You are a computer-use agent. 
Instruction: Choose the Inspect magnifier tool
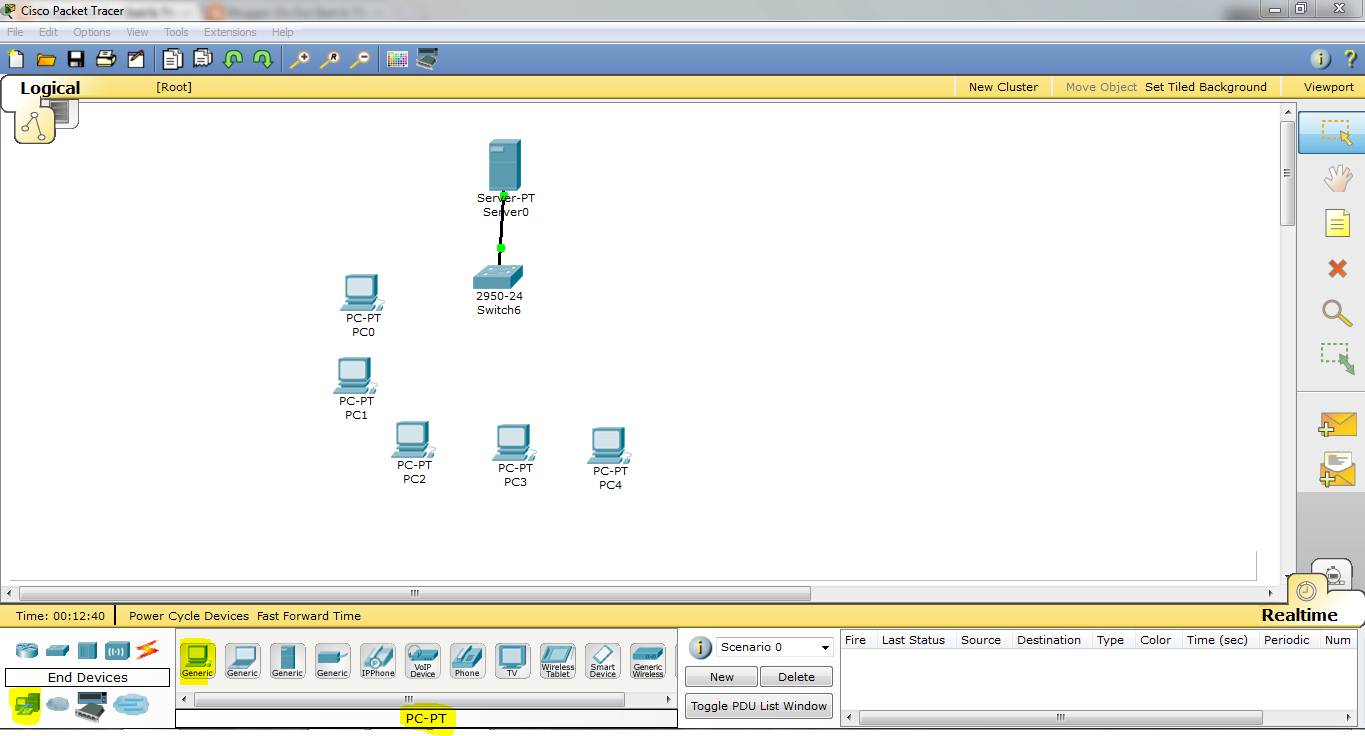(1337, 312)
